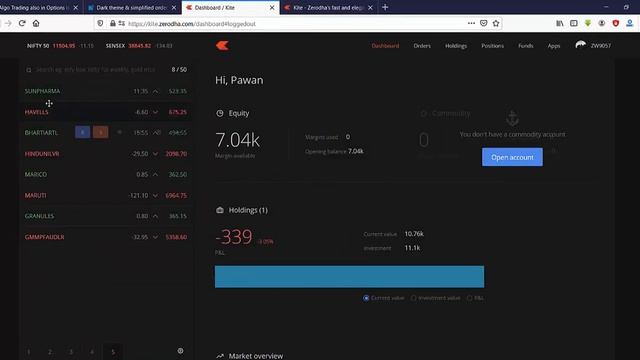This screenshot has height=360, width=640.
Task: Switch to watchlist page 2
Action: [x=50, y=351]
